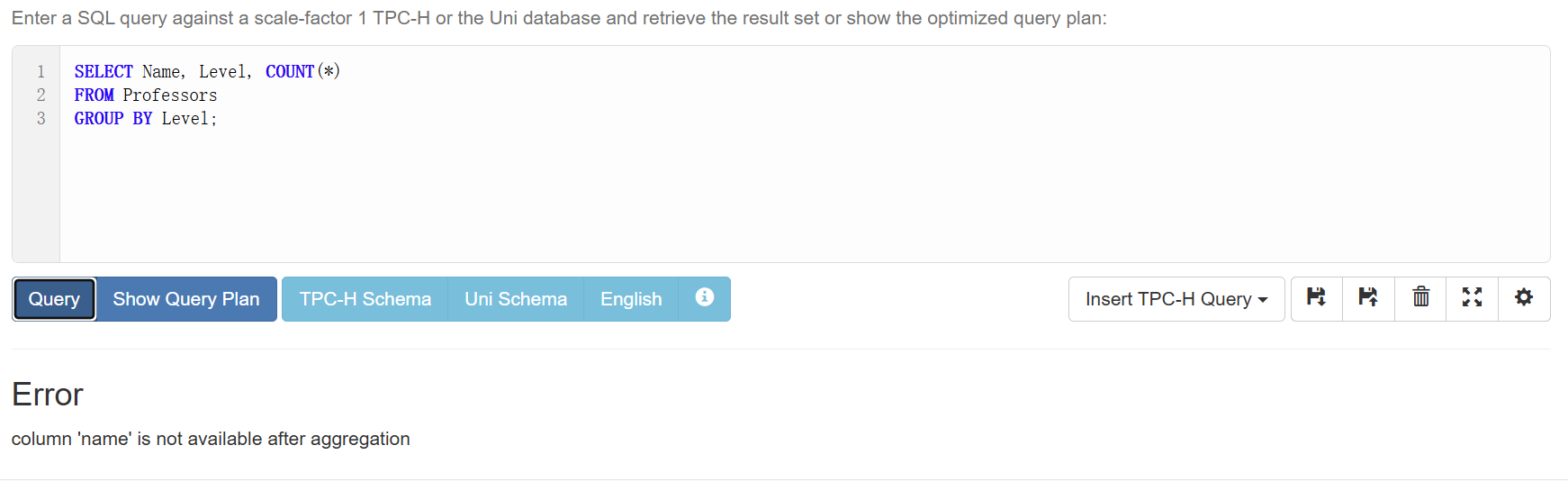Screen dimensions: 1568x491
Task: Click line number 3 in the gutter
Action: [41, 118]
